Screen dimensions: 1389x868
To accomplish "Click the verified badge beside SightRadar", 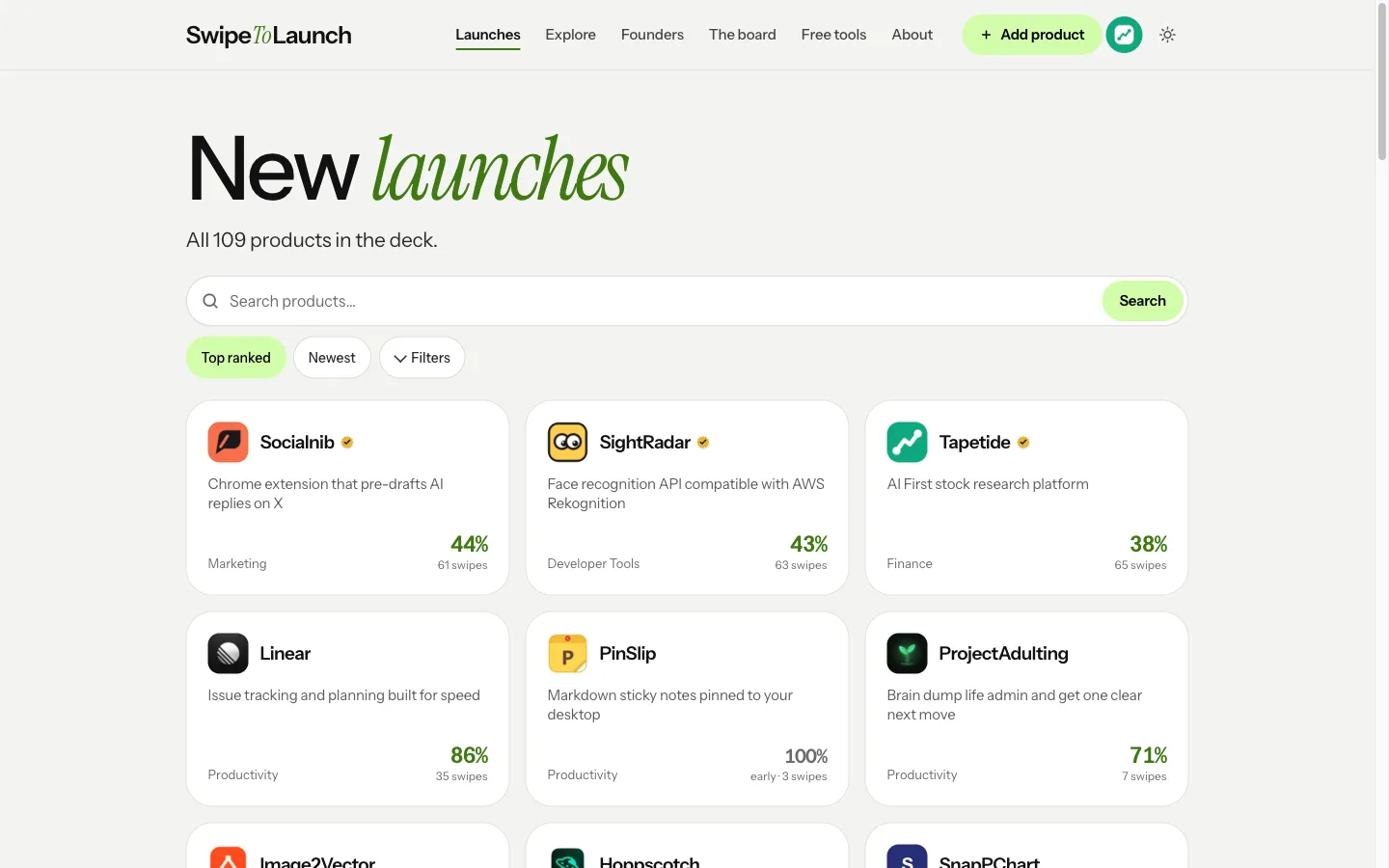I will (x=703, y=443).
